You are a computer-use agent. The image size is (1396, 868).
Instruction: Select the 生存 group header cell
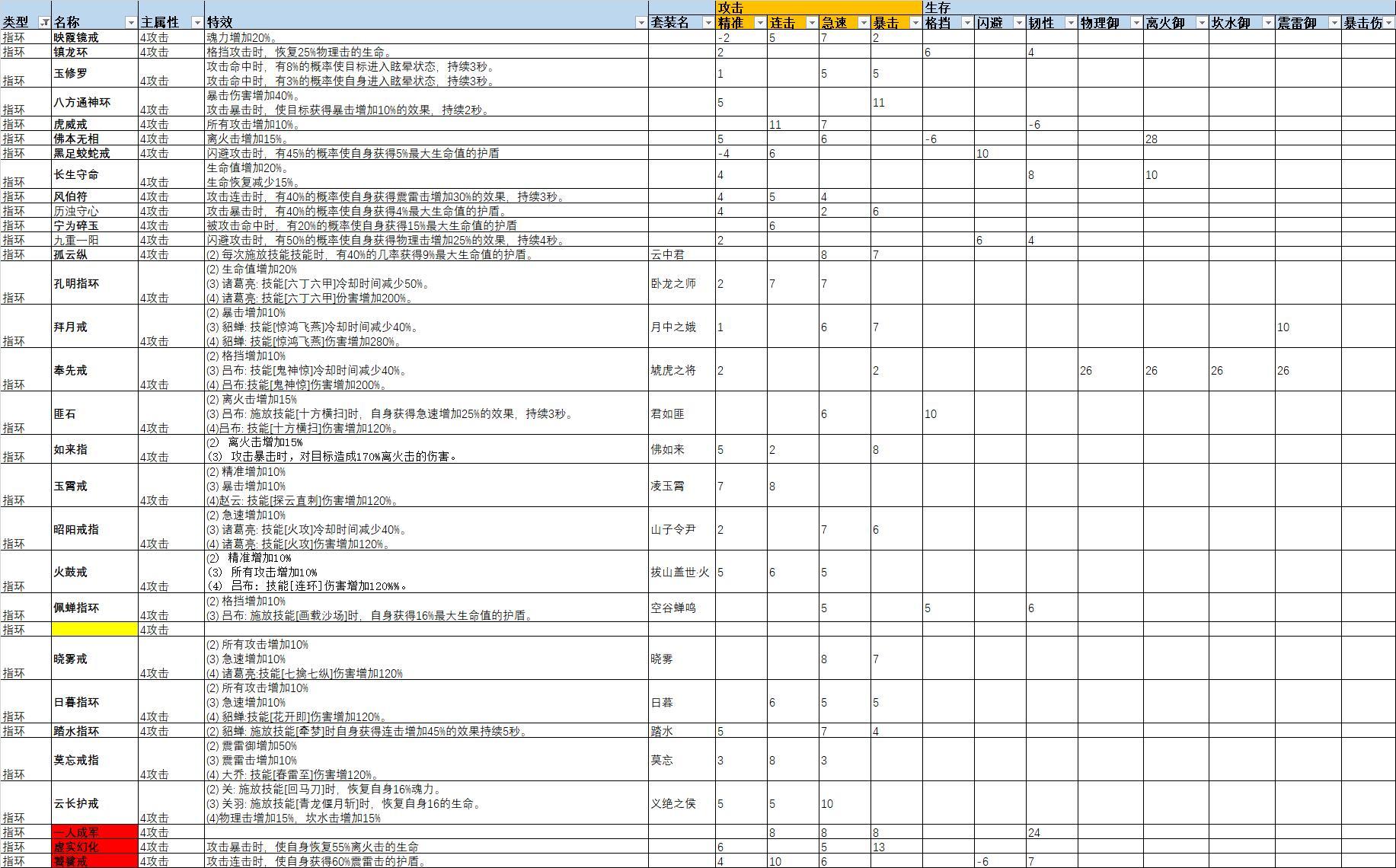[x=1158, y=8]
